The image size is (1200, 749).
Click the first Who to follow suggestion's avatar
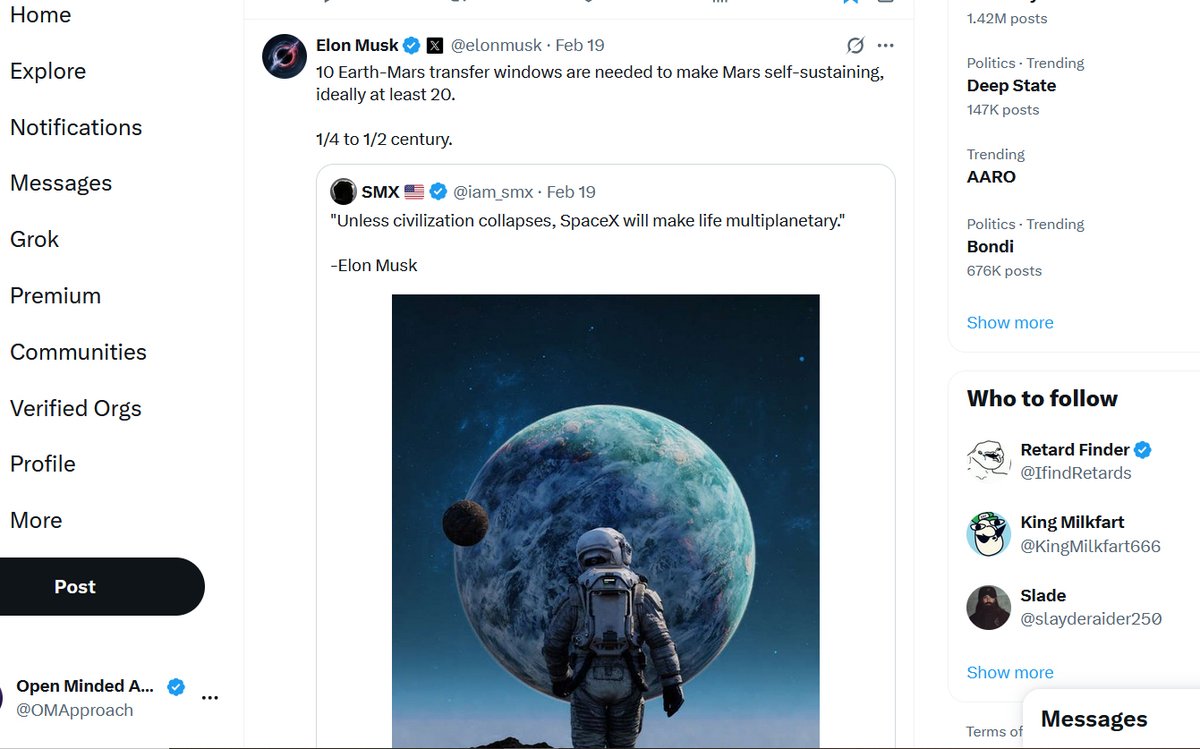[988, 461]
